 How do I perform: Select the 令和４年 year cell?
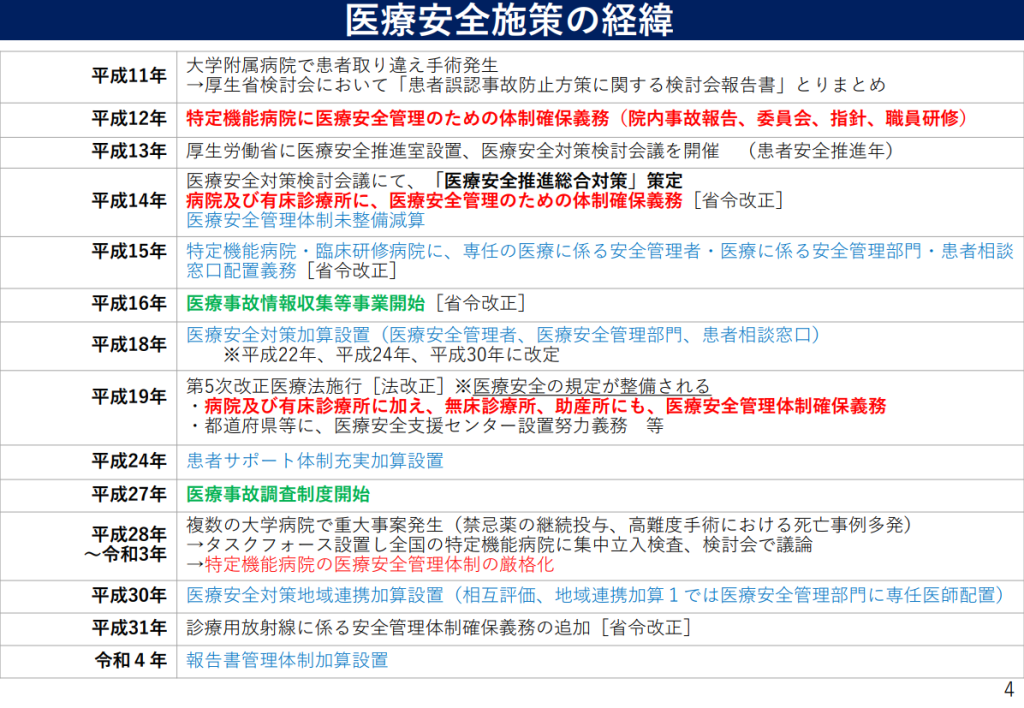88,661
